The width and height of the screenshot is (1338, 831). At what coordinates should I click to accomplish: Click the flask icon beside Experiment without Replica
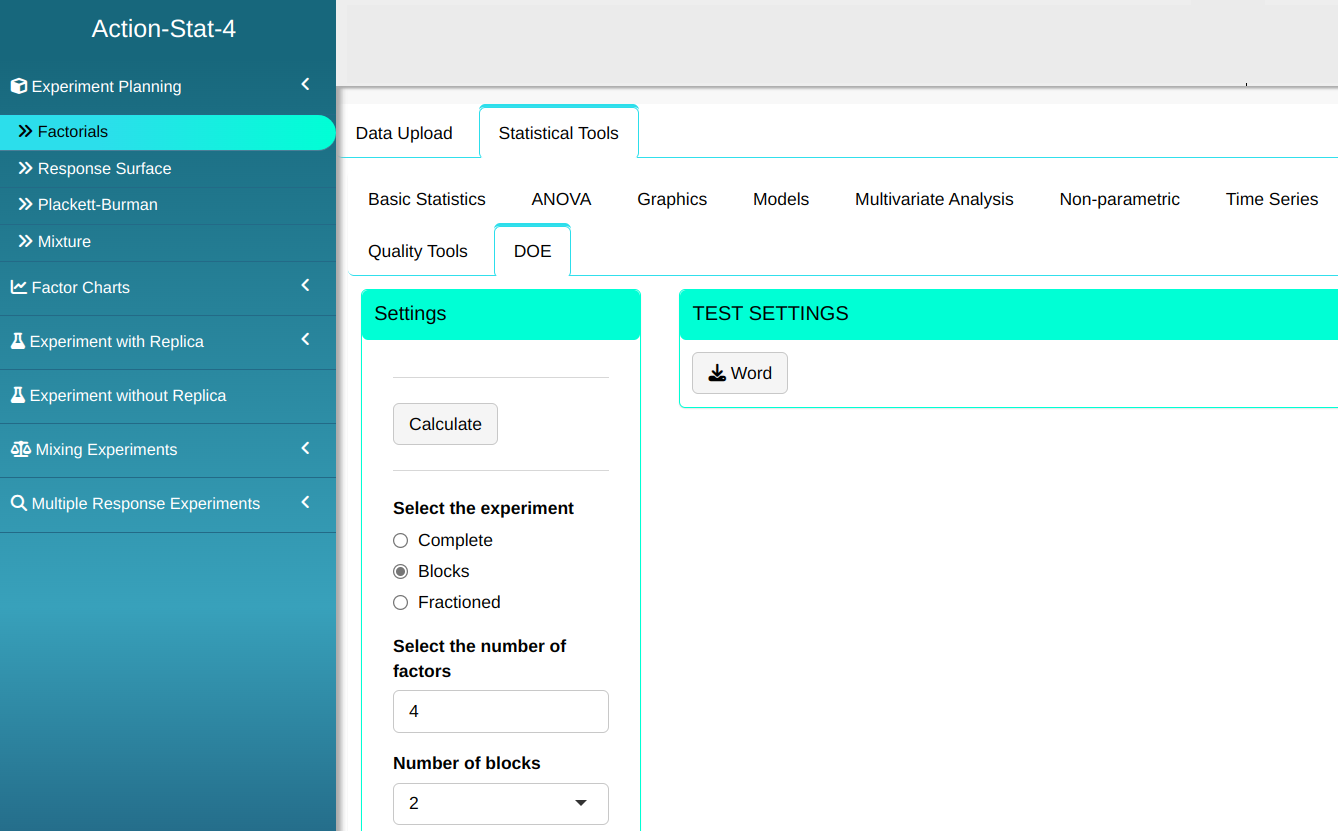click(17, 395)
